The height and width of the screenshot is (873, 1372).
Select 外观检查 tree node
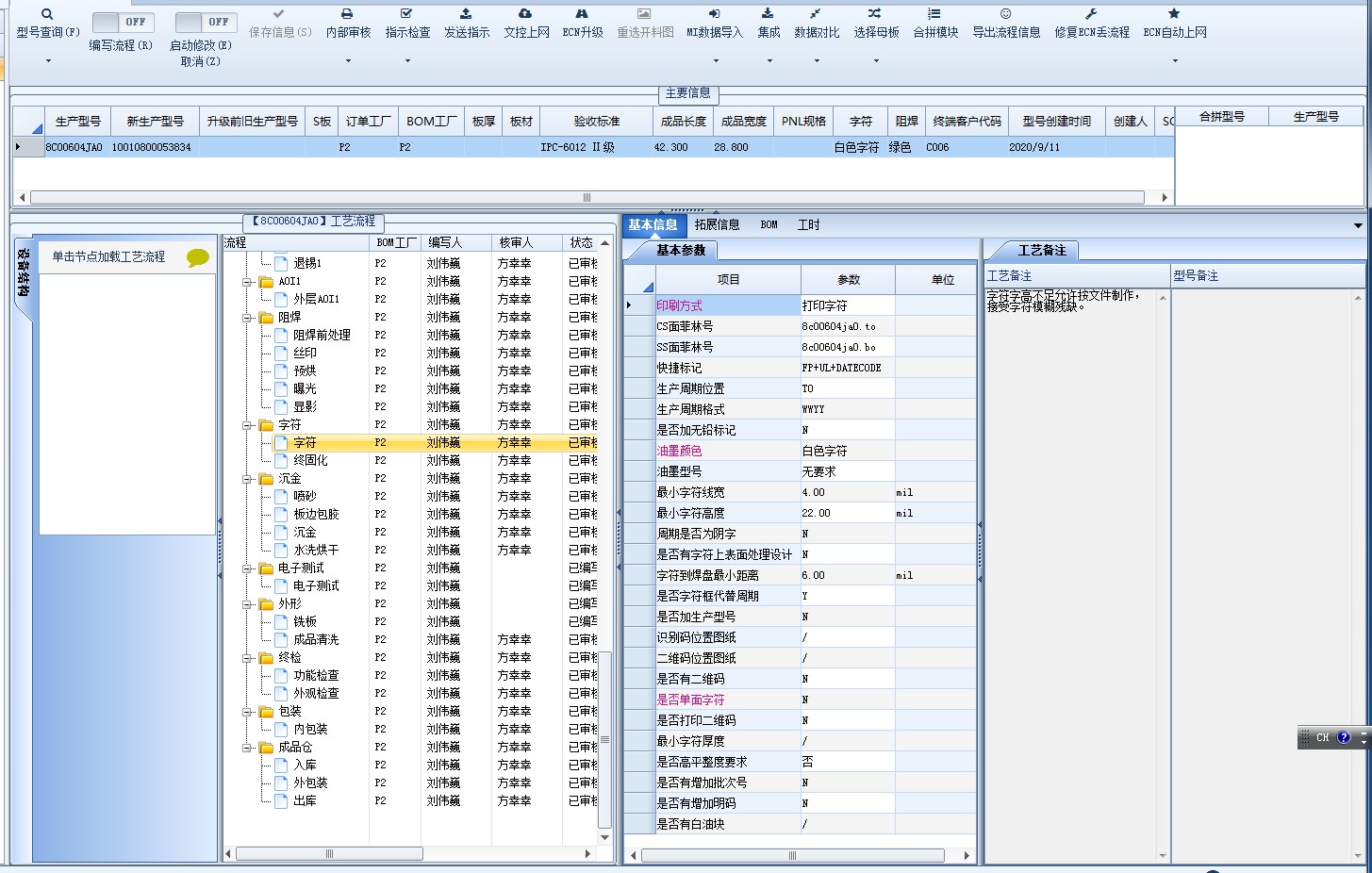(316, 693)
